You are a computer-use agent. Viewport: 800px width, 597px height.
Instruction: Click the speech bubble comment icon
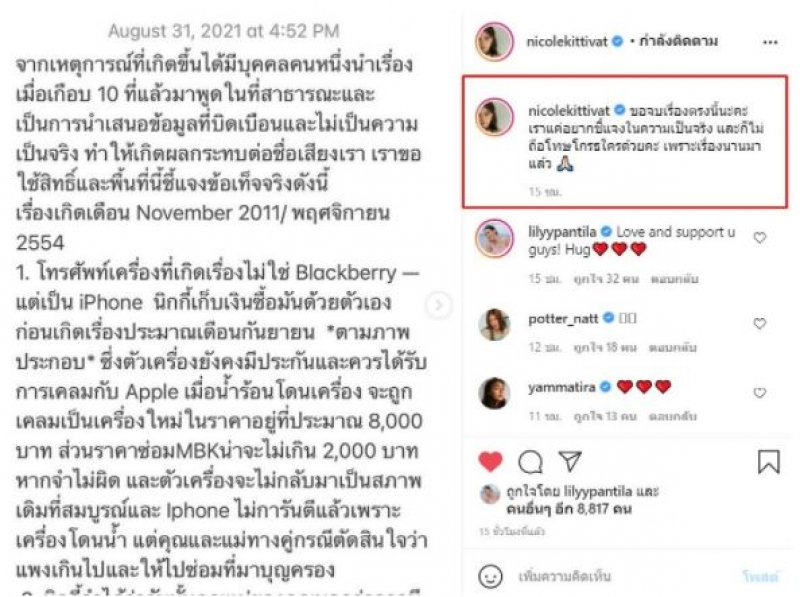click(530, 462)
